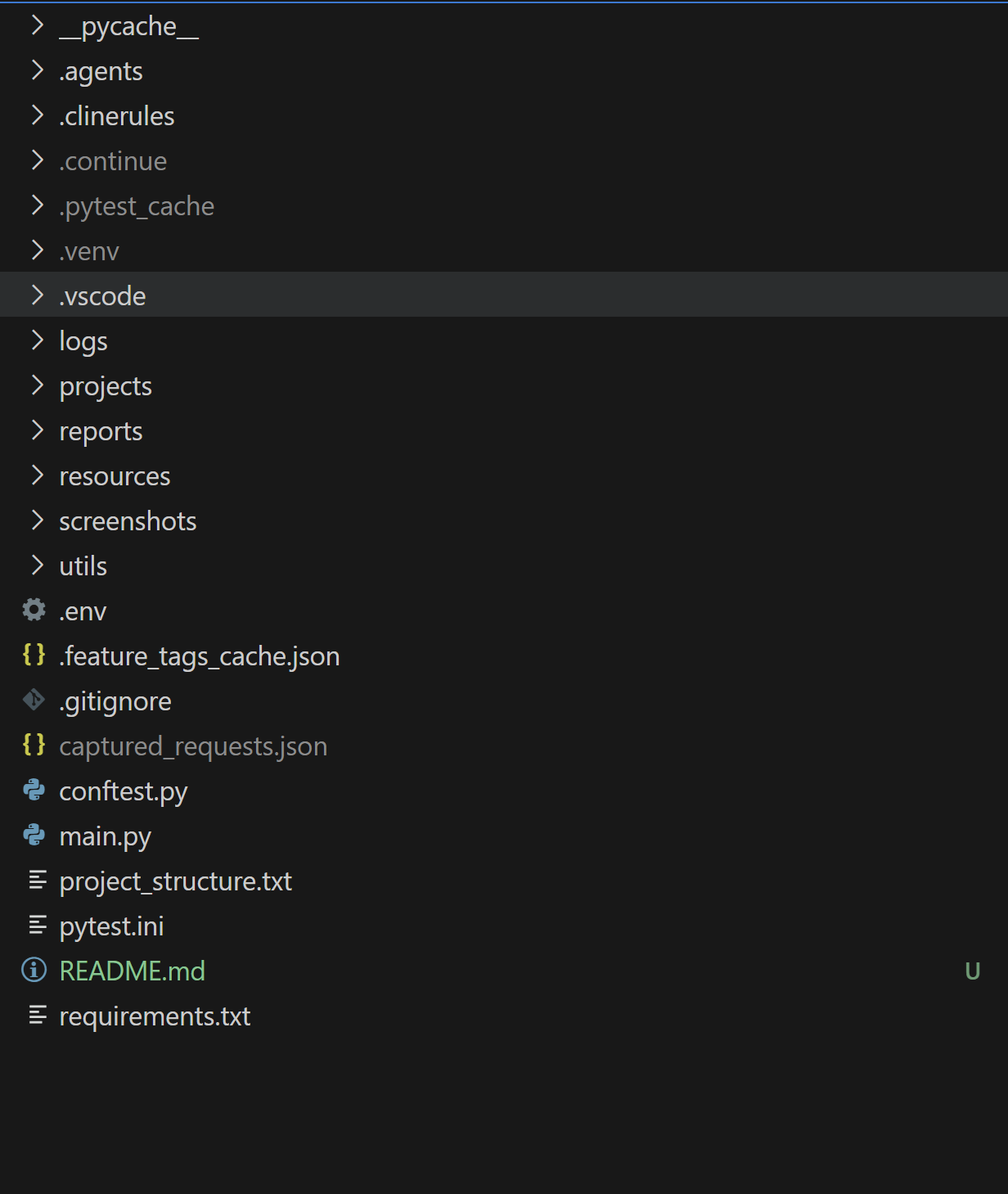The width and height of the screenshot is (1008, 1194).
Task: Open the utils folder
Action: (83, 566)
